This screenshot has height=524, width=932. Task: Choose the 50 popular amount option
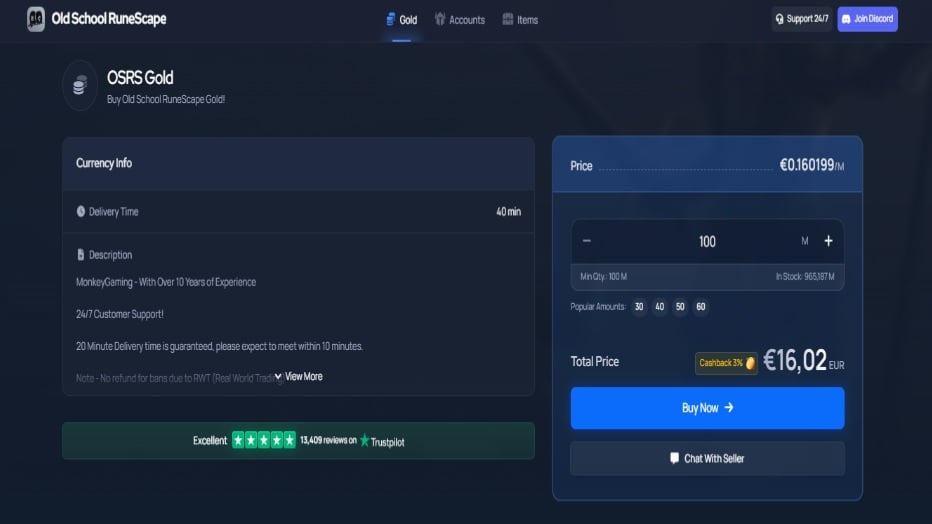point(680,307)
